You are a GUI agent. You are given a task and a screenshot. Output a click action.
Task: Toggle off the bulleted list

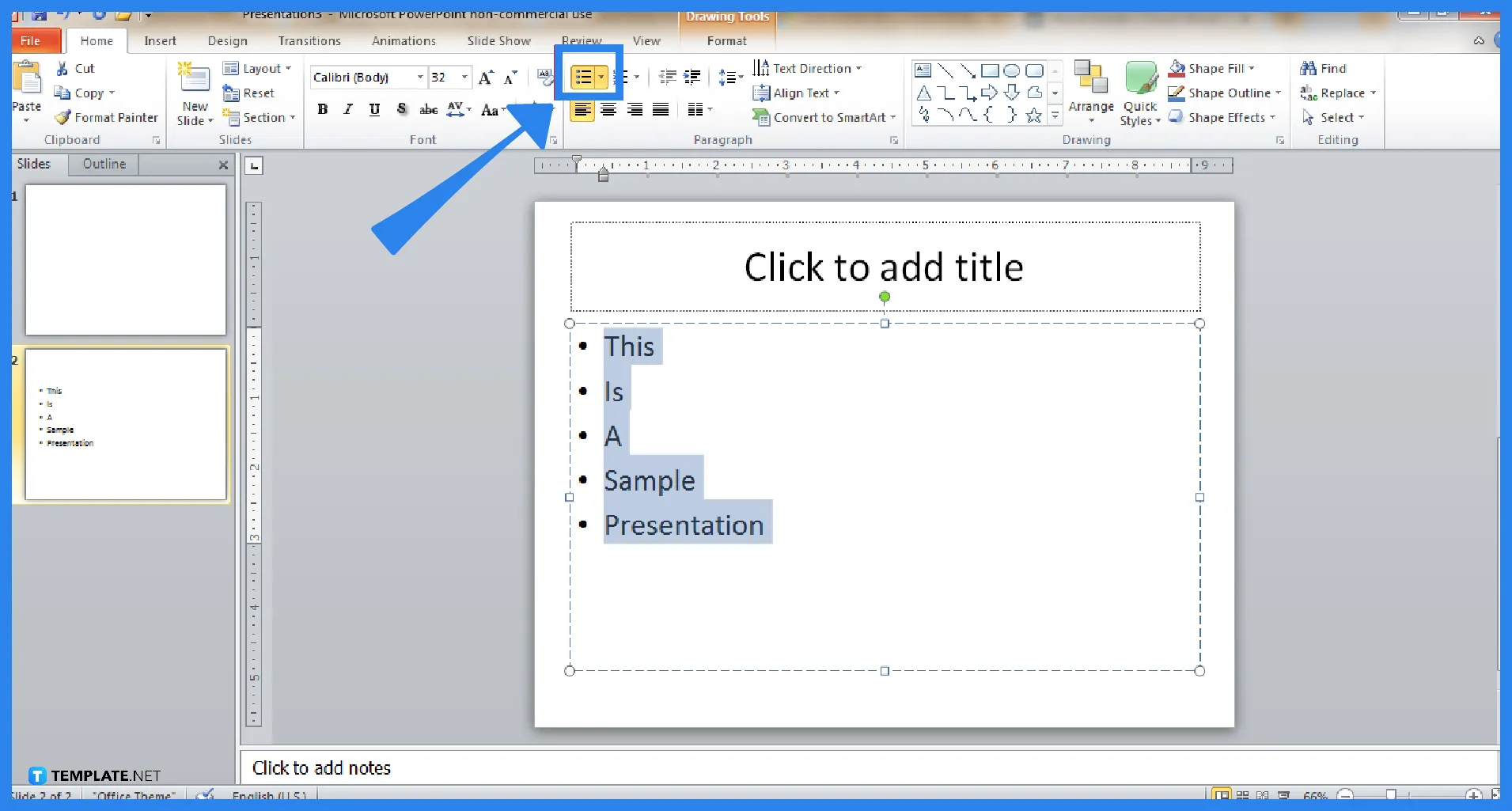pyautogui.click(x=584, y=76)
